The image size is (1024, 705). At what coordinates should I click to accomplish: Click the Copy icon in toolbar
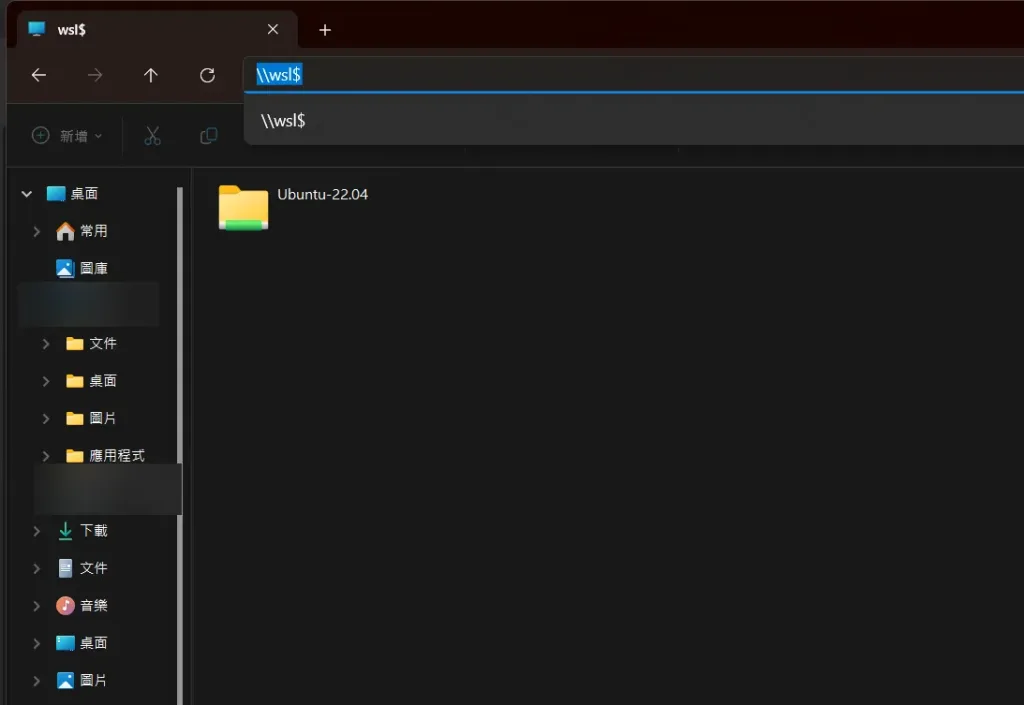(208, 136)
